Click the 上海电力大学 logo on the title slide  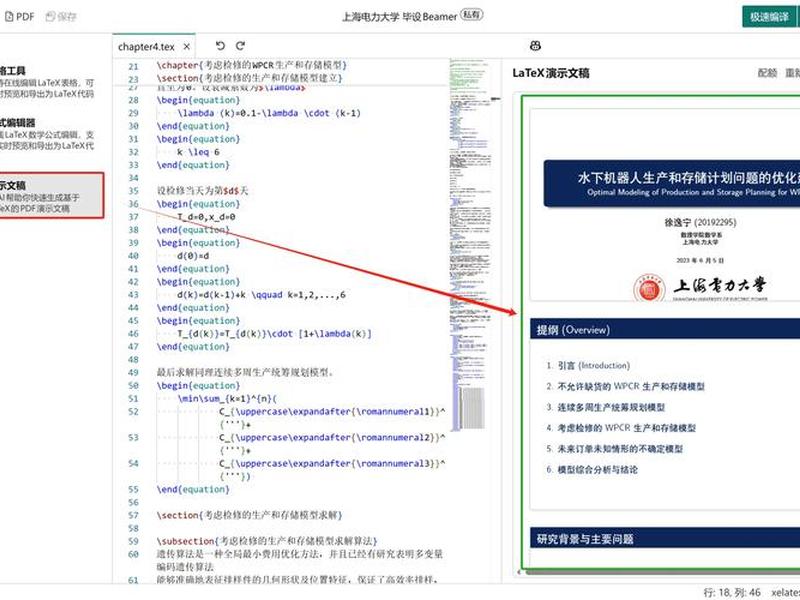coord(700,288)
